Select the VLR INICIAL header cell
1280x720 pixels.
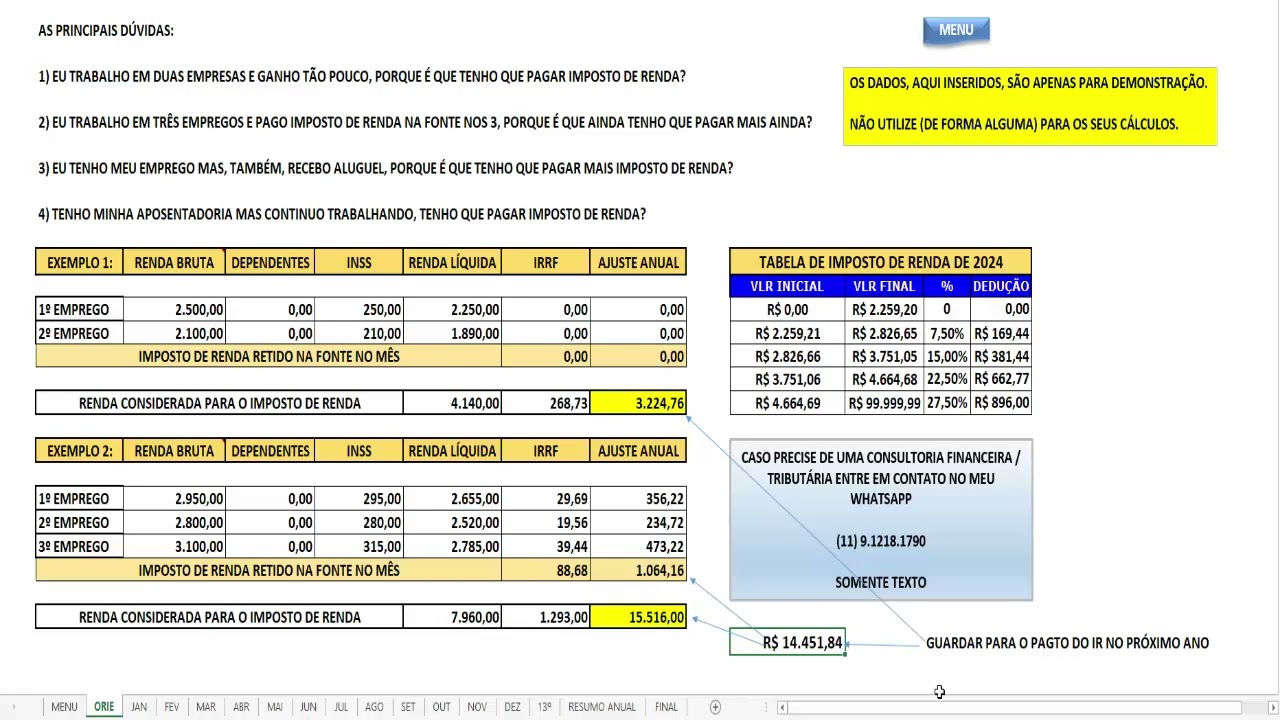click(787, 286)
